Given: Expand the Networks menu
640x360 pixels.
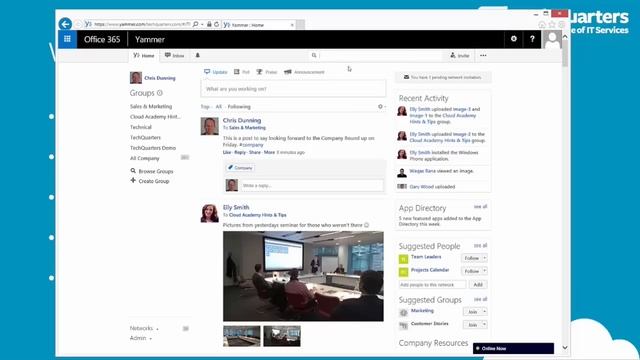Looking at the screenshot, I should coord(144,328).
